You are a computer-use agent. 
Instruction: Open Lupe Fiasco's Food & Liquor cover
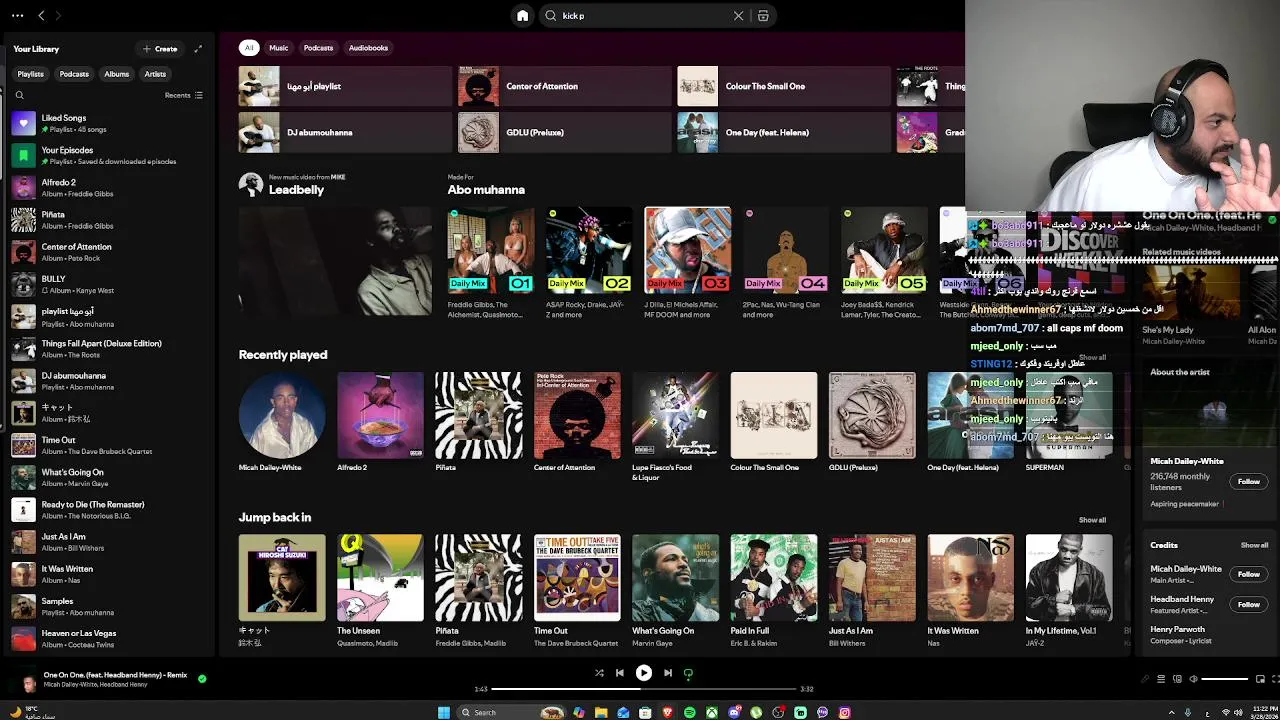coord(675,415)
